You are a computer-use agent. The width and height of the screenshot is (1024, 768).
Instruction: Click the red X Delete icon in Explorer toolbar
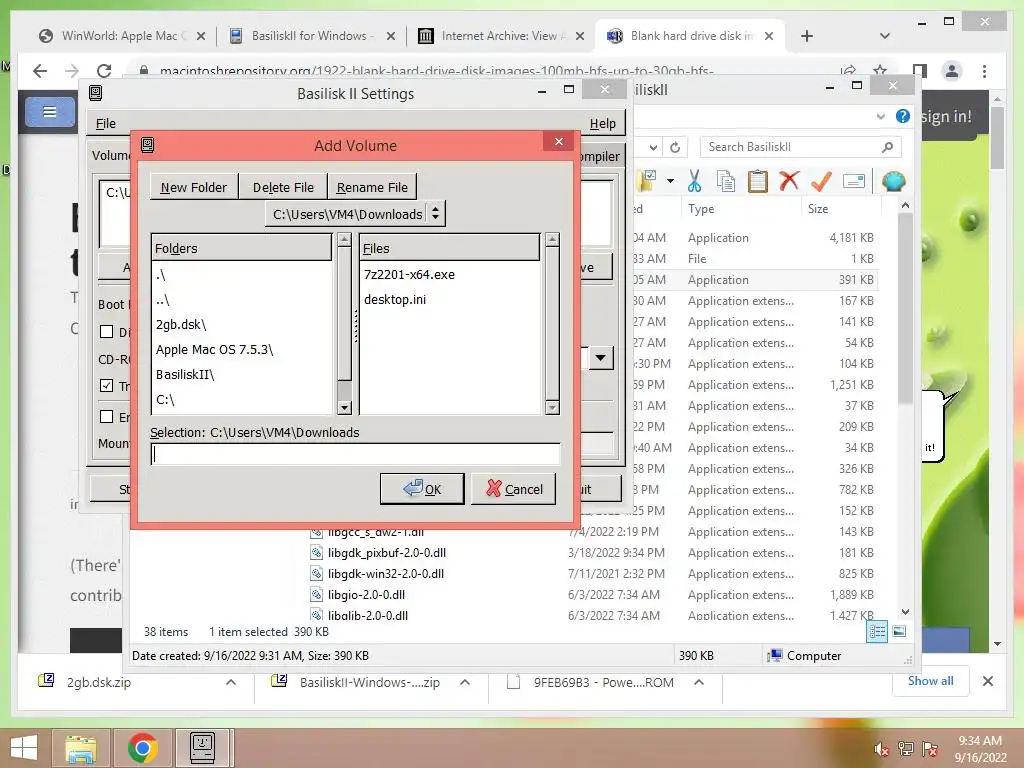789,181
